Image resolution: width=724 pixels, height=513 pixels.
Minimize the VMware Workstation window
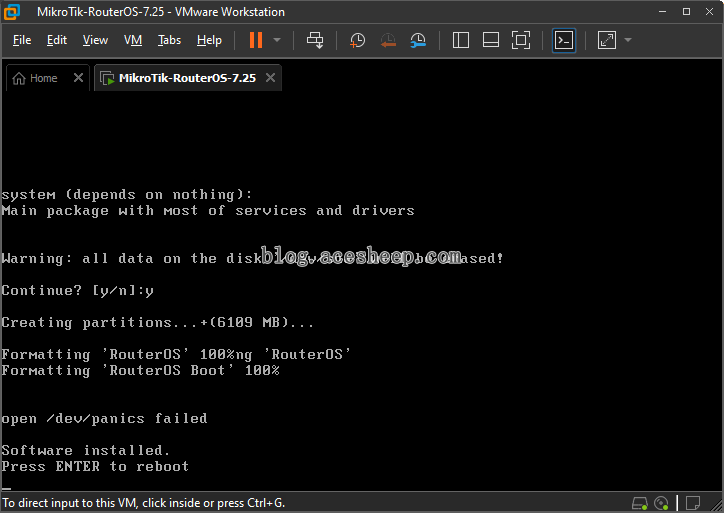663,12
